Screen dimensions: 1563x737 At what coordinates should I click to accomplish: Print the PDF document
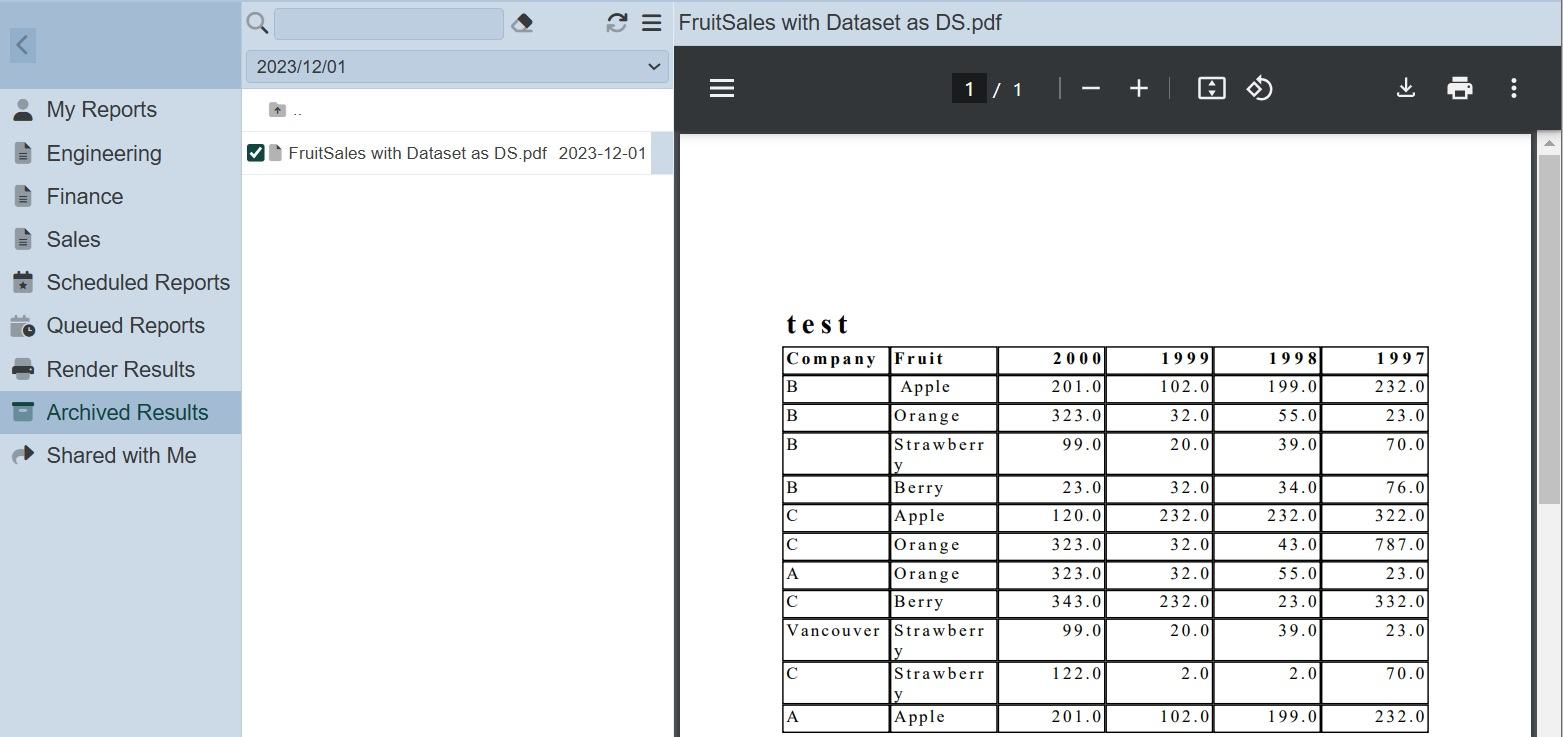1460,89
